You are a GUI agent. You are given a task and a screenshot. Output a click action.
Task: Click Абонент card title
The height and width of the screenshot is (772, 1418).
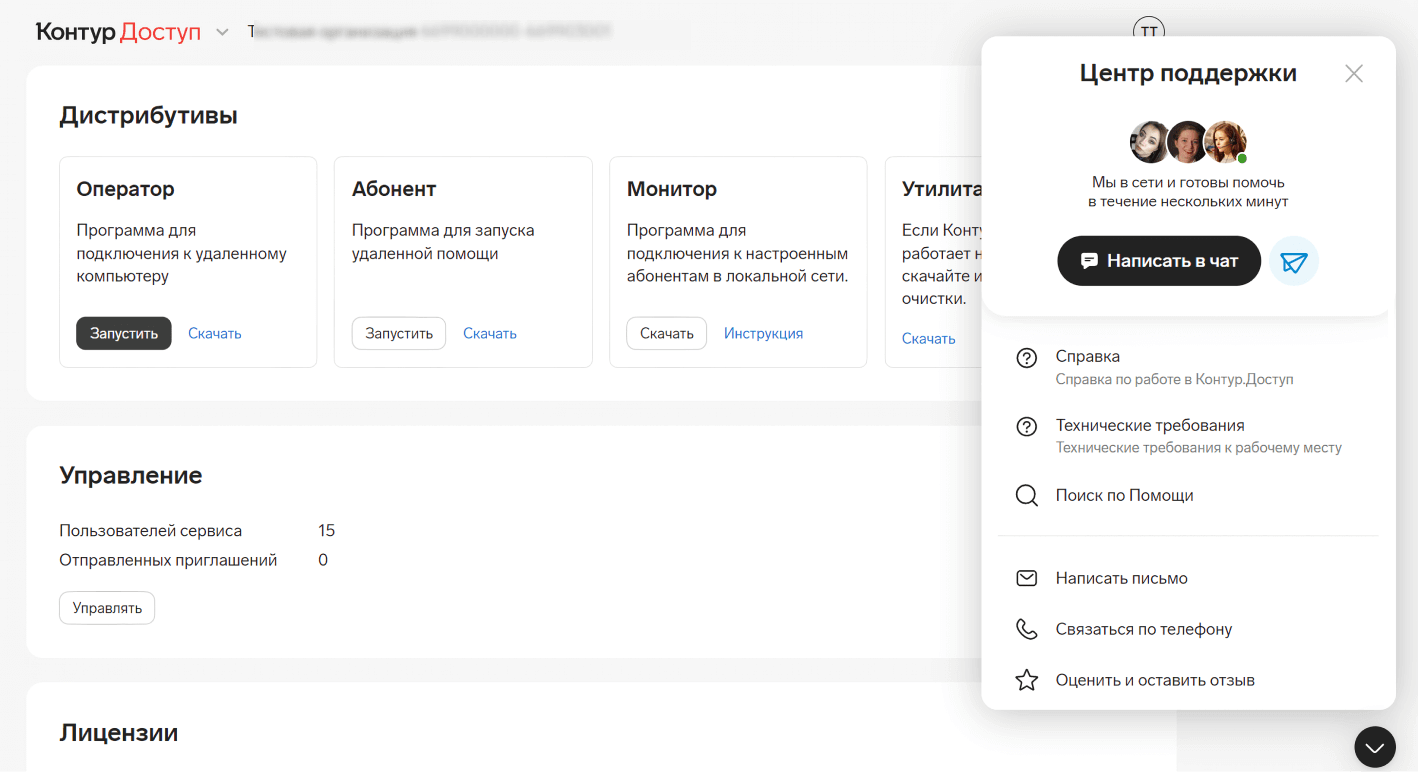[x=394, y=189]
